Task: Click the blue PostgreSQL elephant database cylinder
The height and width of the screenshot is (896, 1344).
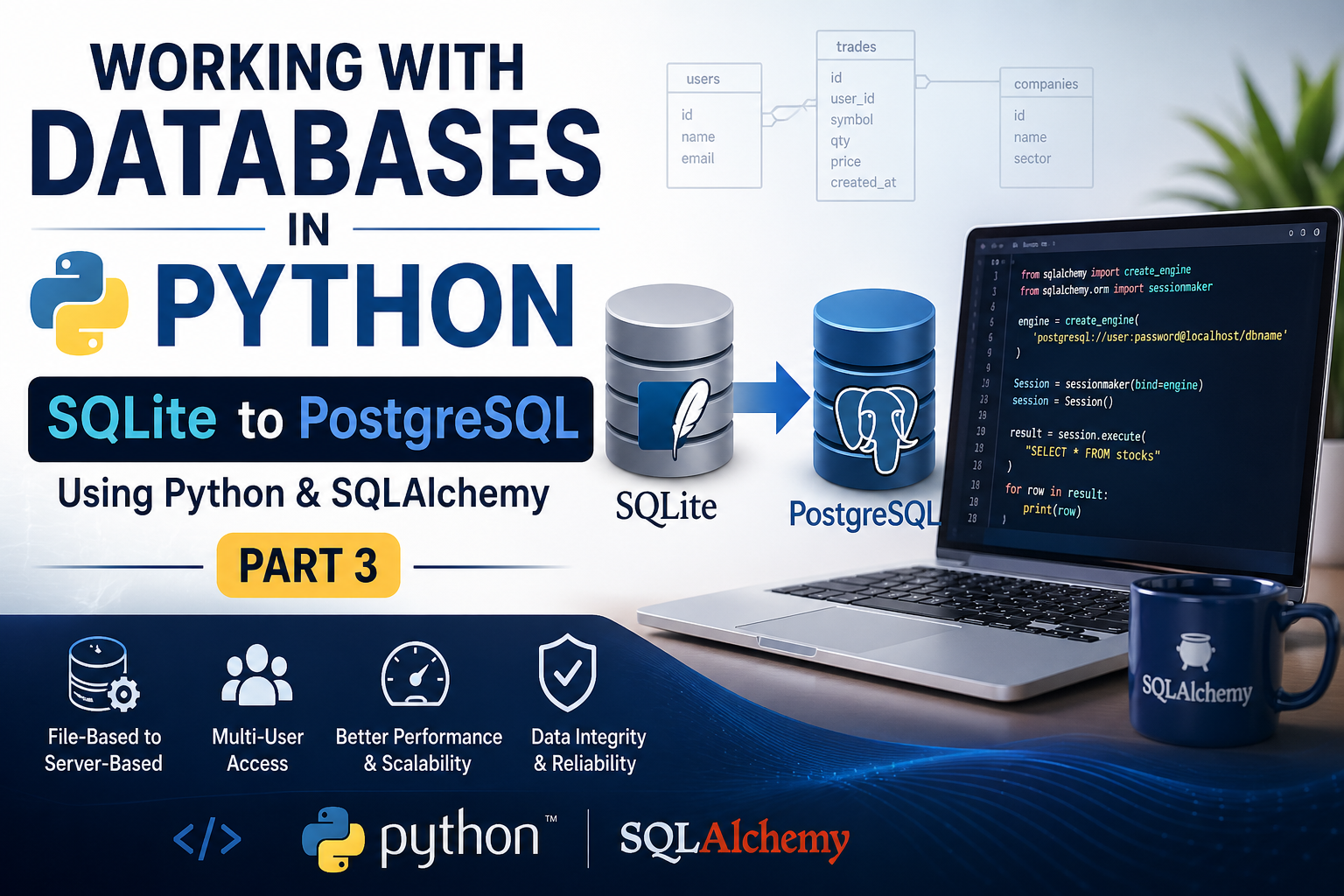Action: point(874,389)
